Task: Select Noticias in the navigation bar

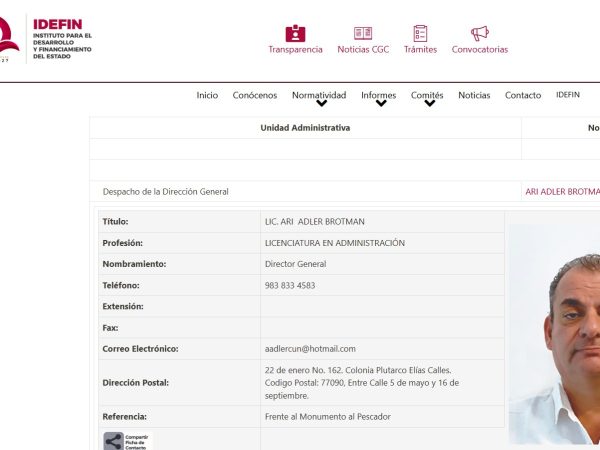Action: tap(474, 95)
